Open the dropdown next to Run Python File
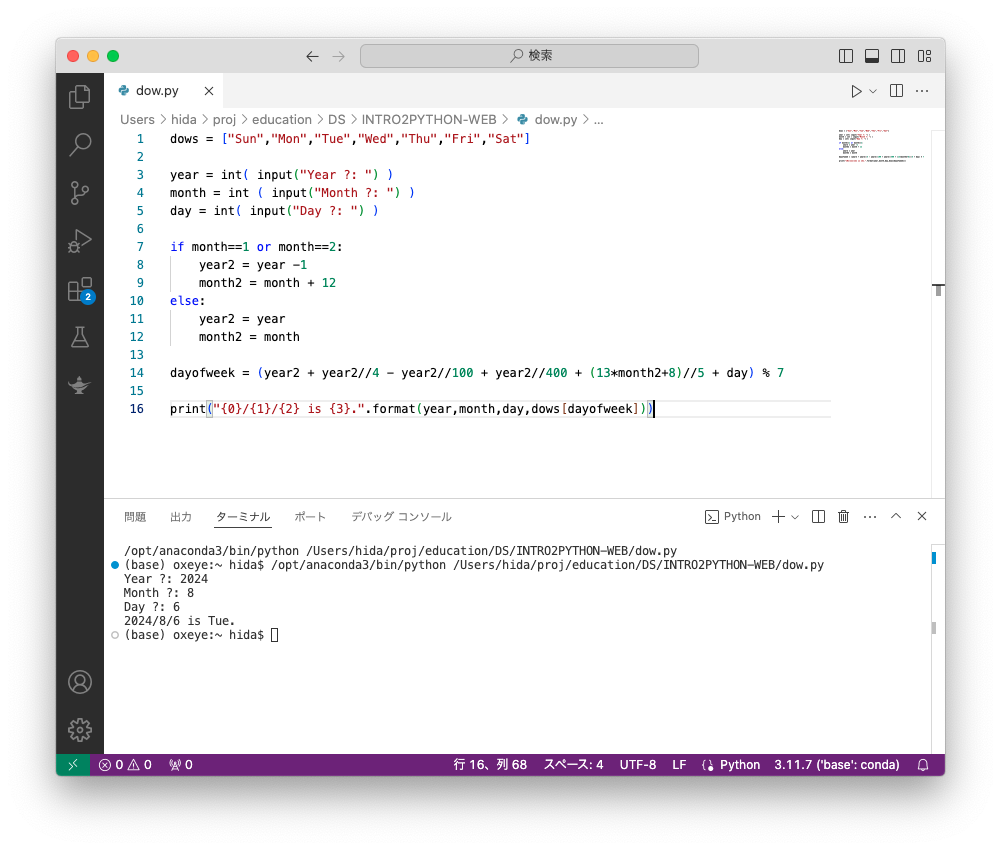This screenshot has height=850, width=1001. (873, 91)
